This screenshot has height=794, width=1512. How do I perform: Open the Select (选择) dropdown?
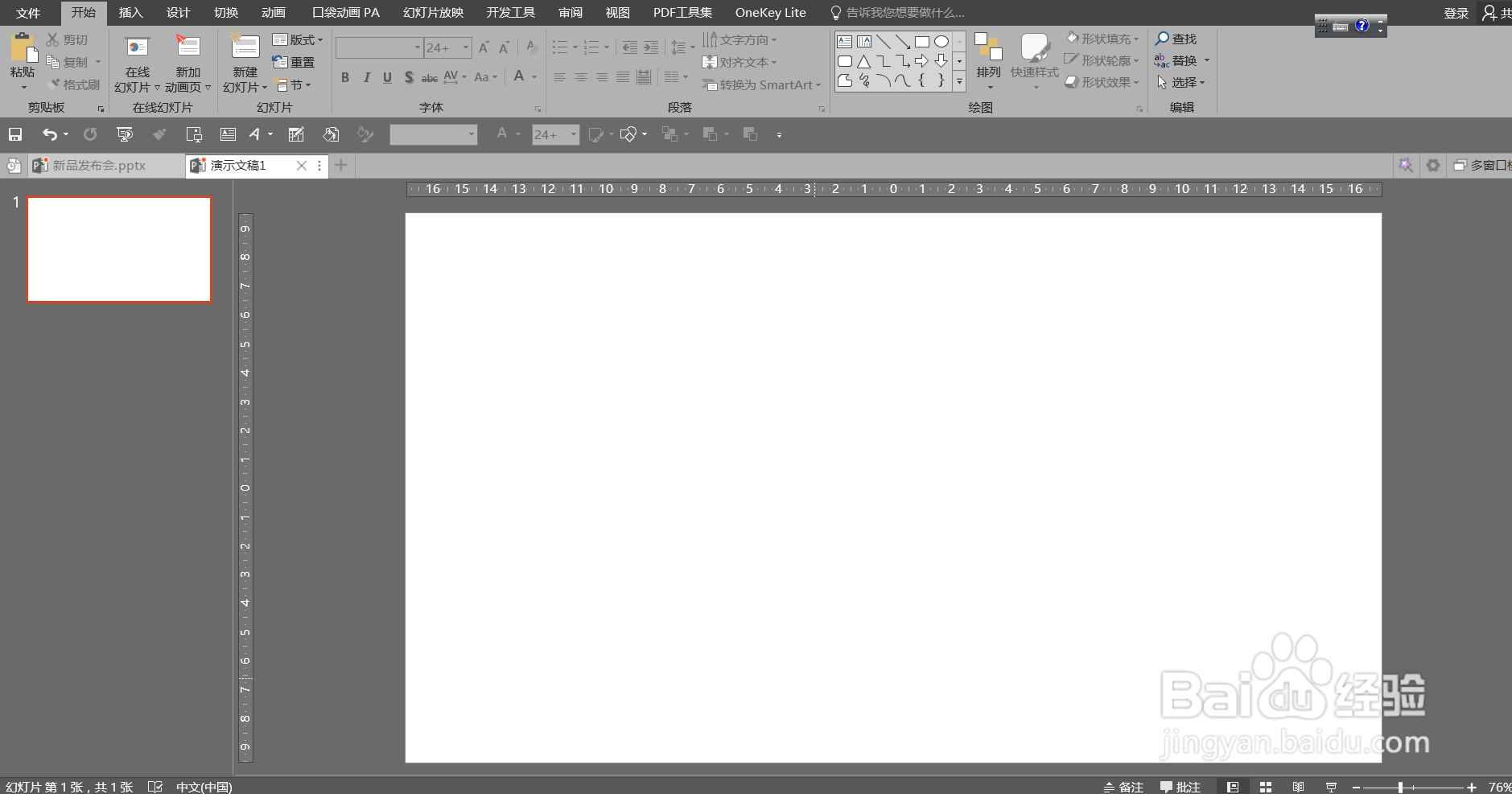1181,82
